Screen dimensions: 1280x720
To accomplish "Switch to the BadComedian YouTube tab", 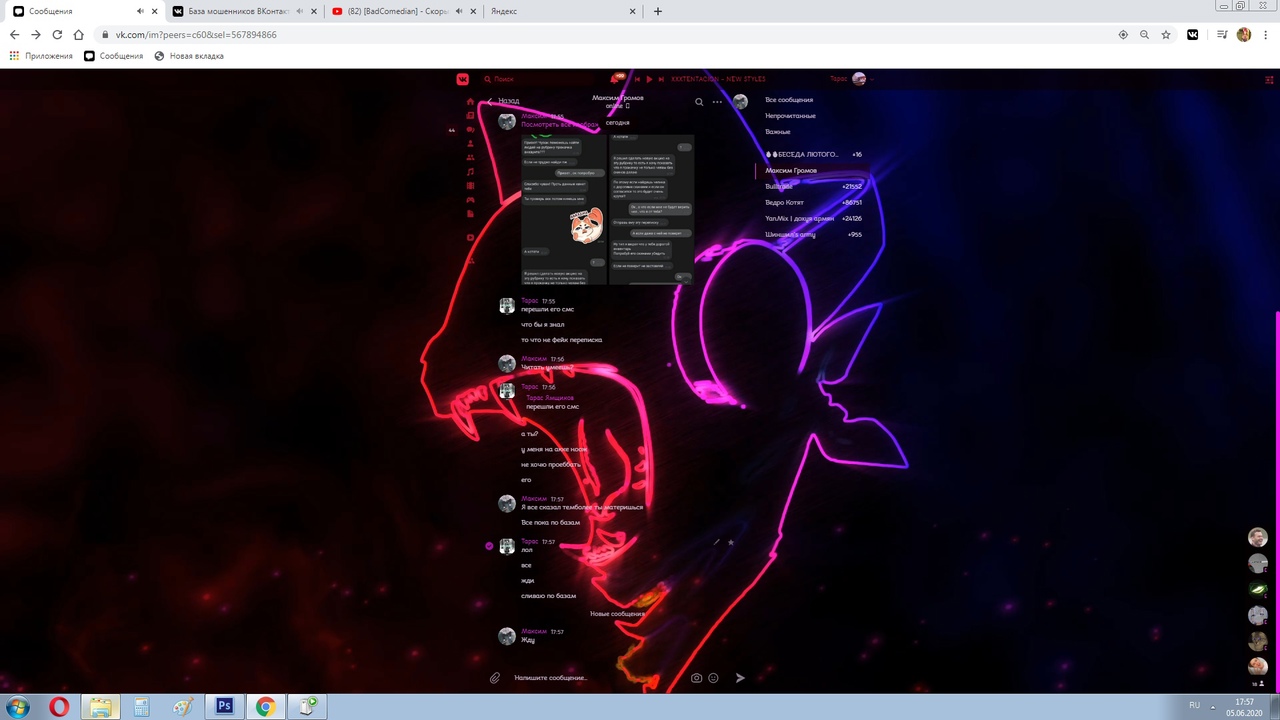I will 390,11.
